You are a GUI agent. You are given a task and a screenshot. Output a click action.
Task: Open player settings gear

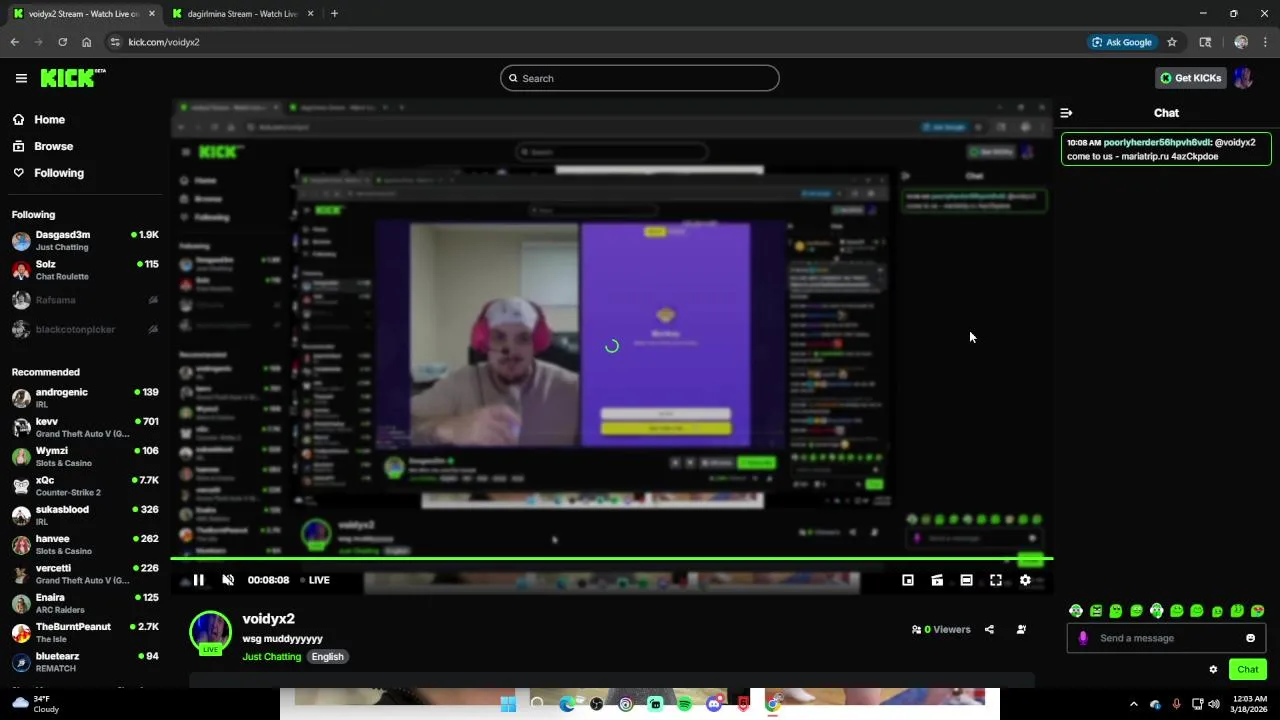pos(1025,580)
